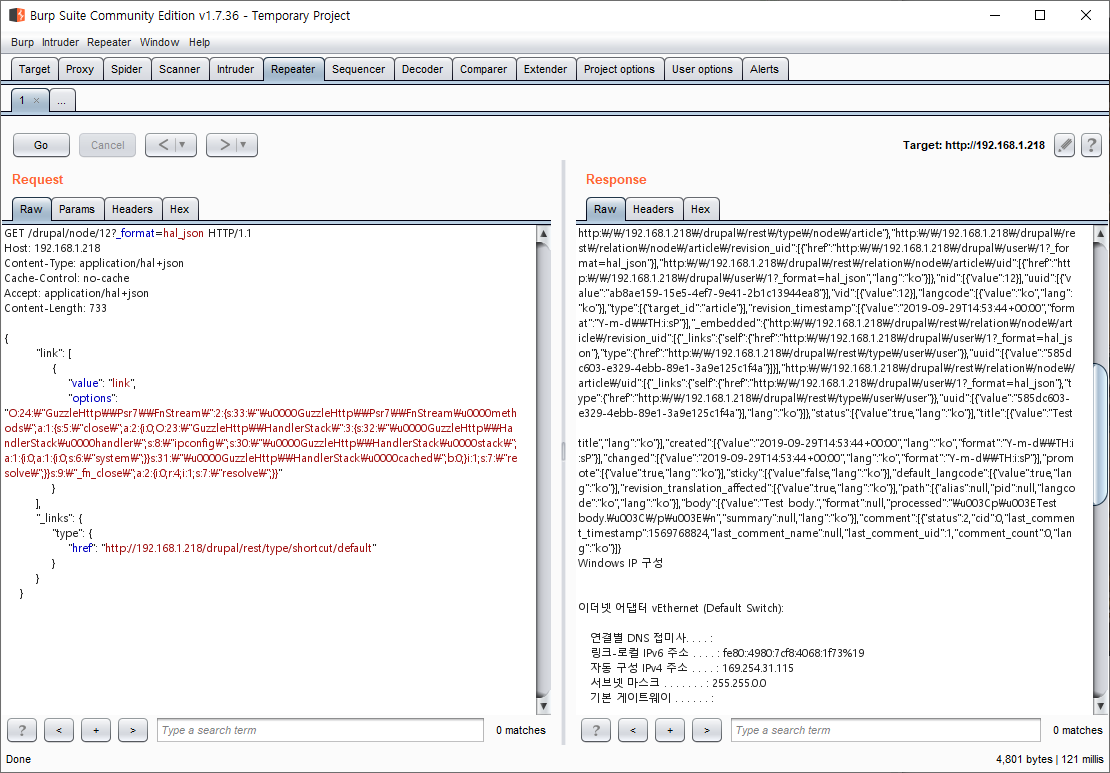Open the Repeater menu
The height and width of the screenshot is (773, 1110).
tap(109, 42)
